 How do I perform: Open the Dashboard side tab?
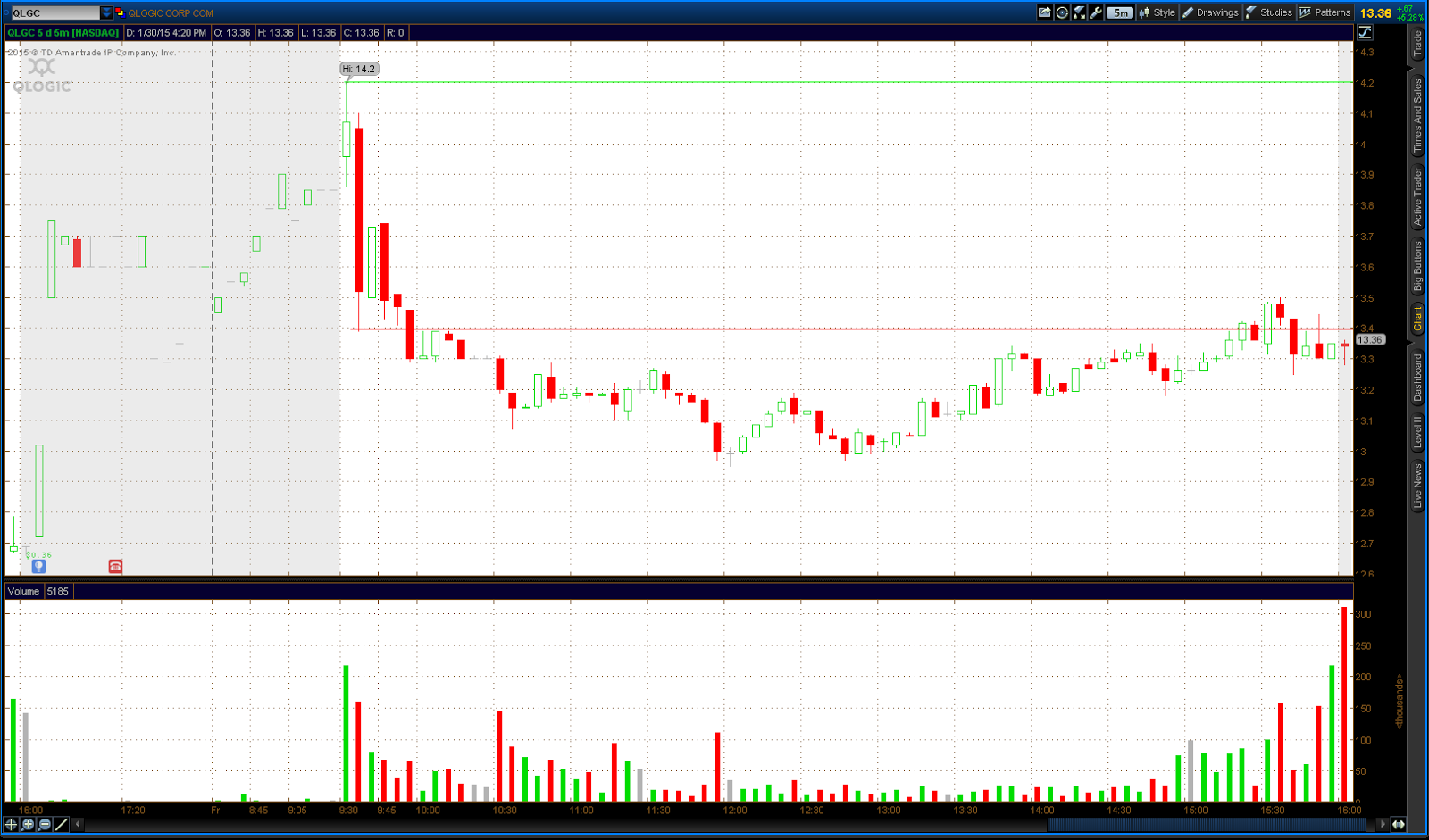click(1417, 378)
